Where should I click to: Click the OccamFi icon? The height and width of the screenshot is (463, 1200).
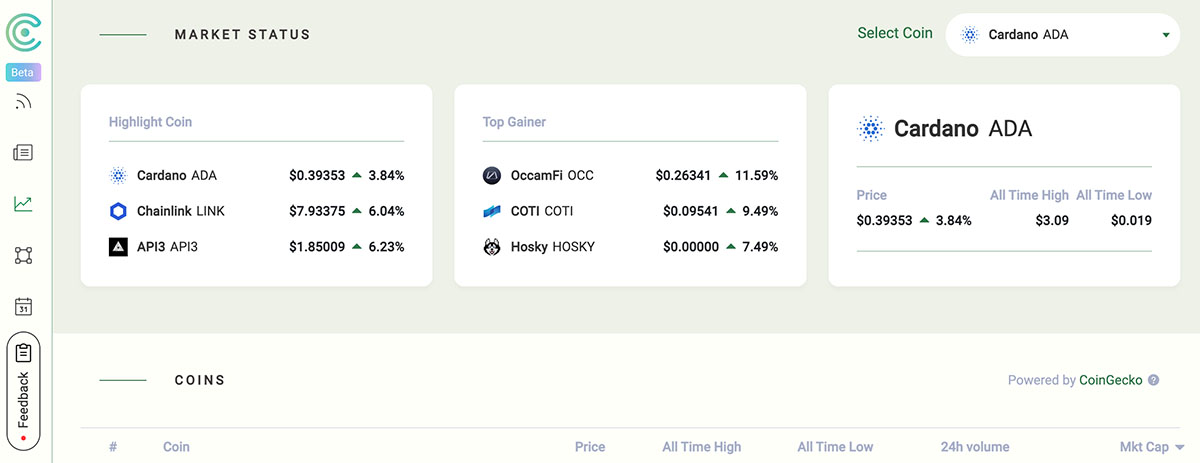tap(491, 176)
